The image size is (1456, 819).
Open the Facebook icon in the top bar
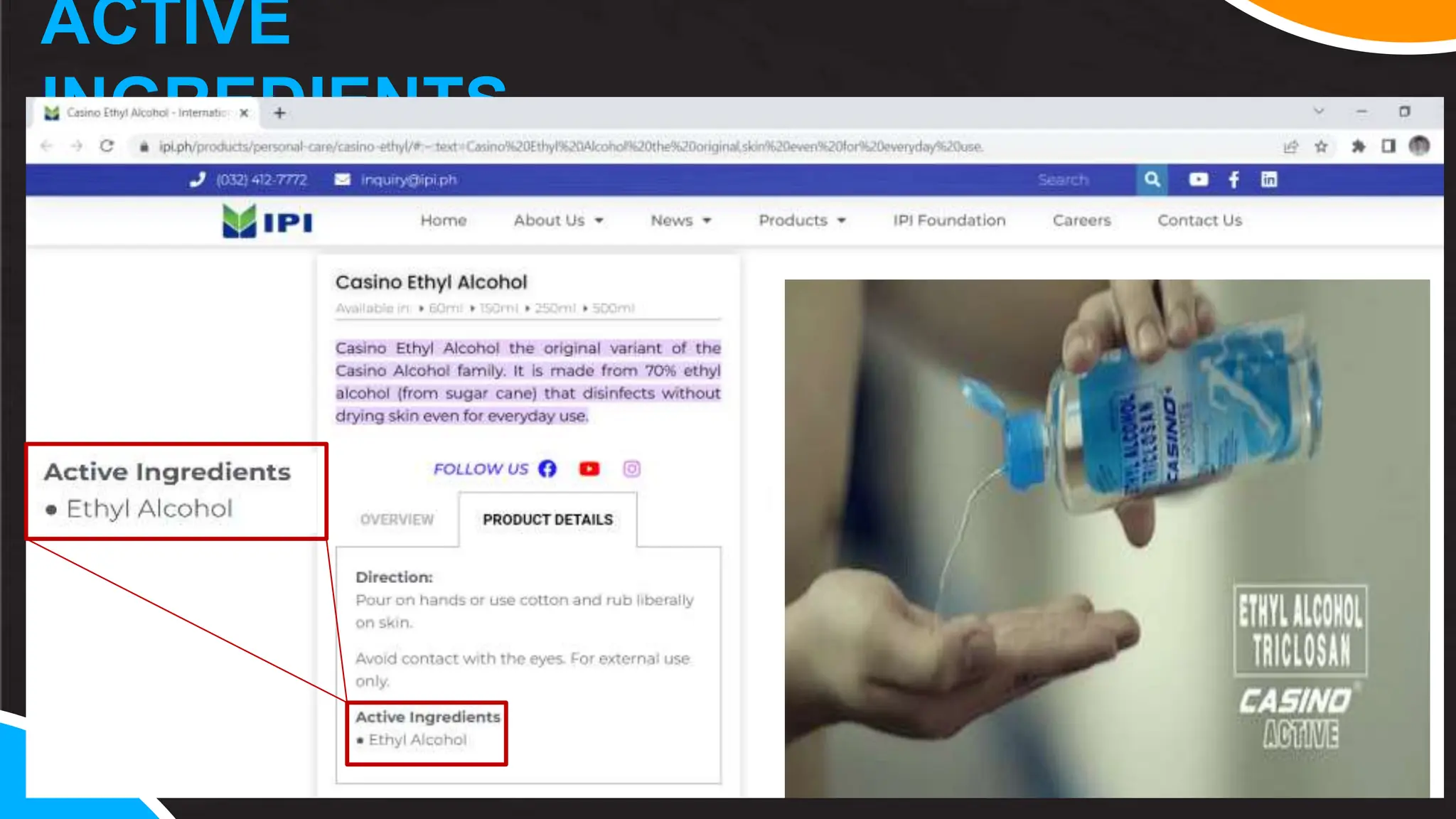1234,180
